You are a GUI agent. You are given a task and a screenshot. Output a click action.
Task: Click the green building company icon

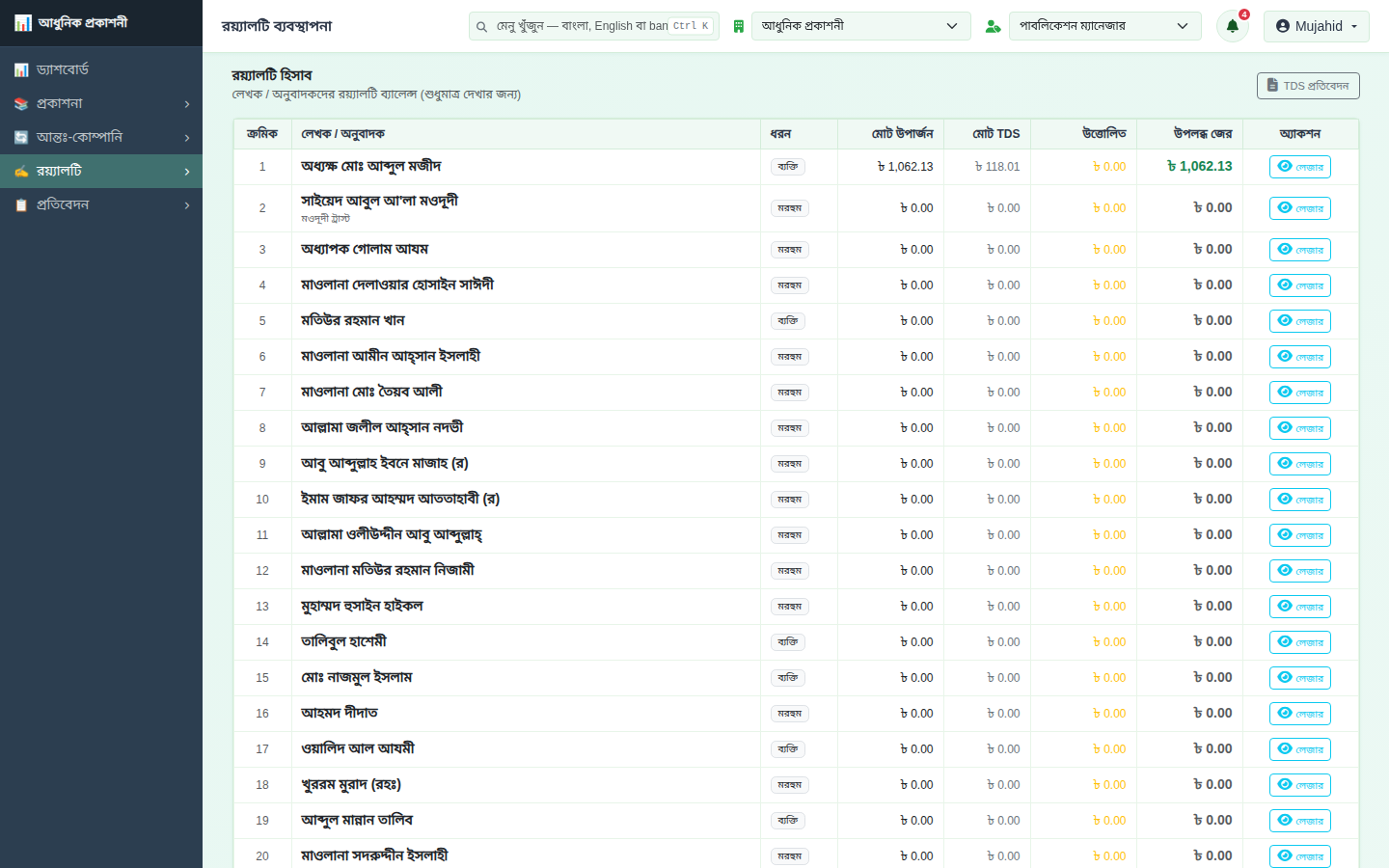[739, 26]
